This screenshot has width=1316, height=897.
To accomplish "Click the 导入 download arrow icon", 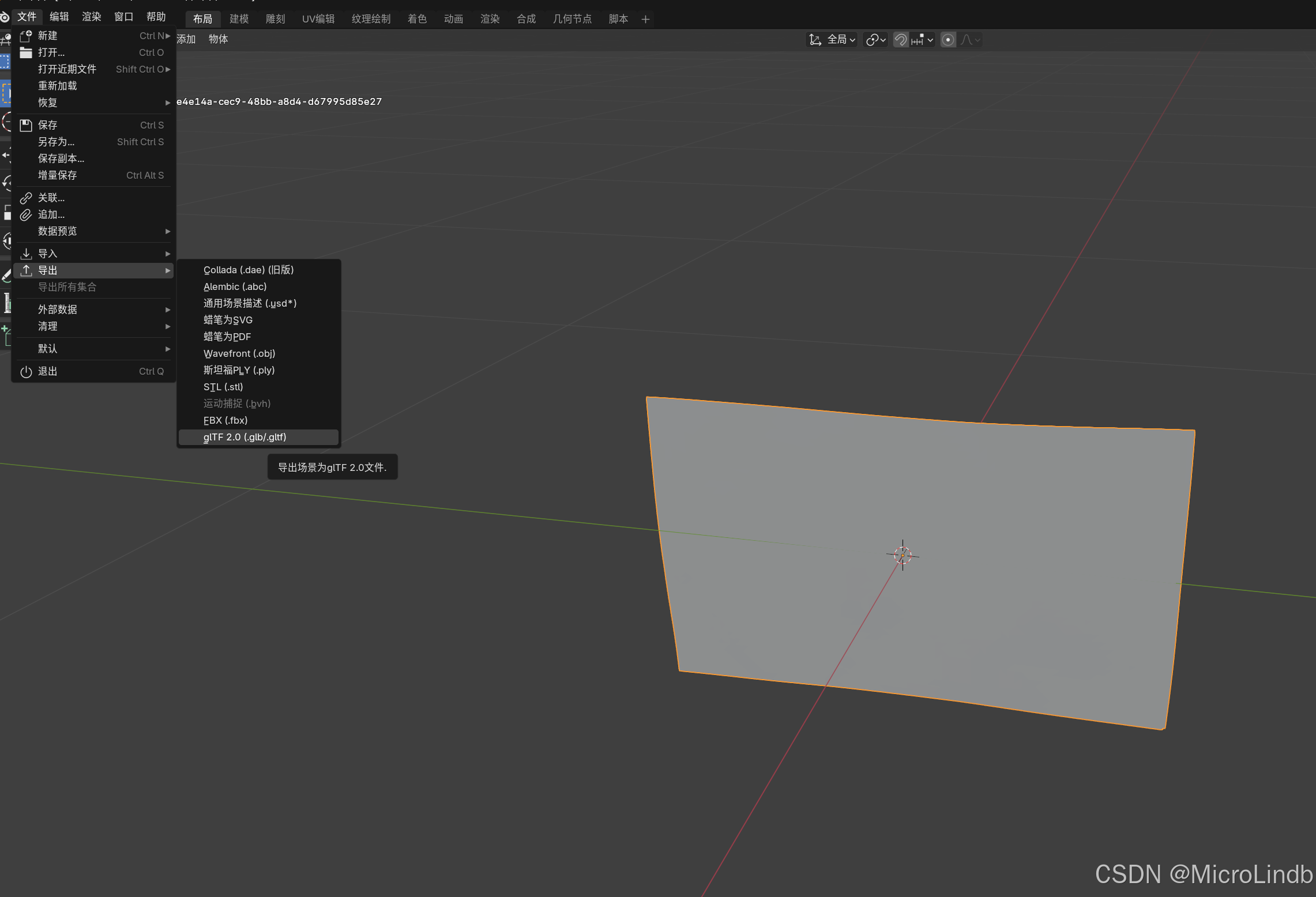I will click(x=26, y=254).
